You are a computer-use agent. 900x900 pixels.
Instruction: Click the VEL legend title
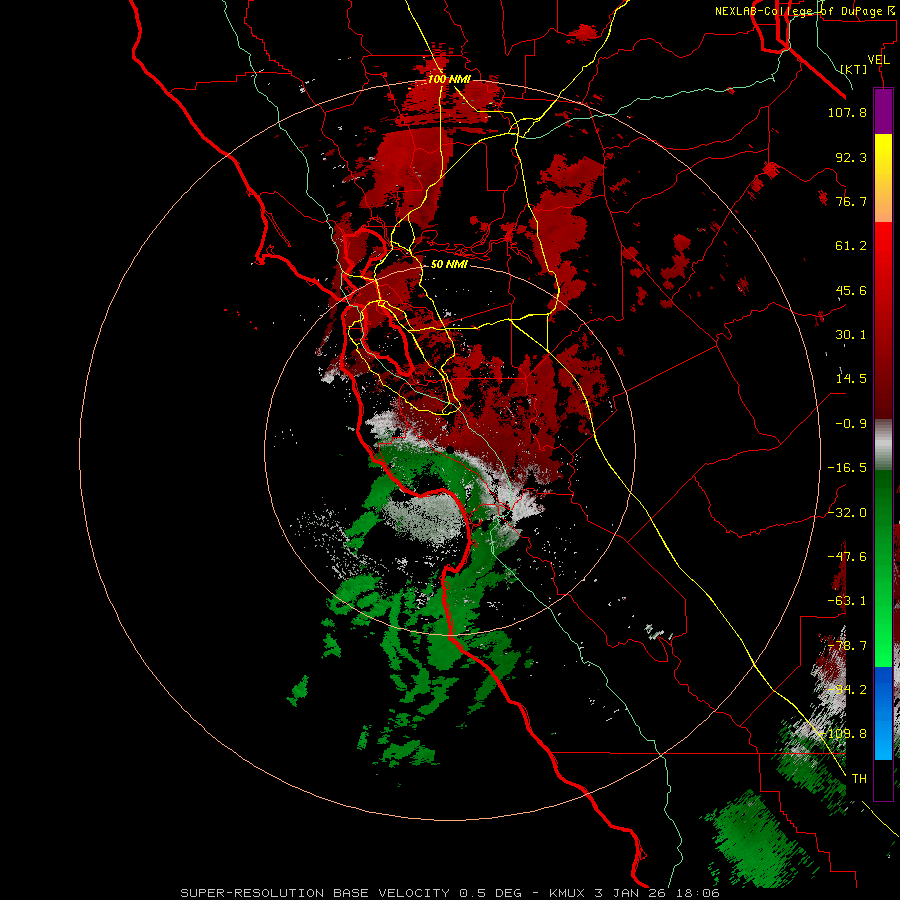click(x=878, y=60)
